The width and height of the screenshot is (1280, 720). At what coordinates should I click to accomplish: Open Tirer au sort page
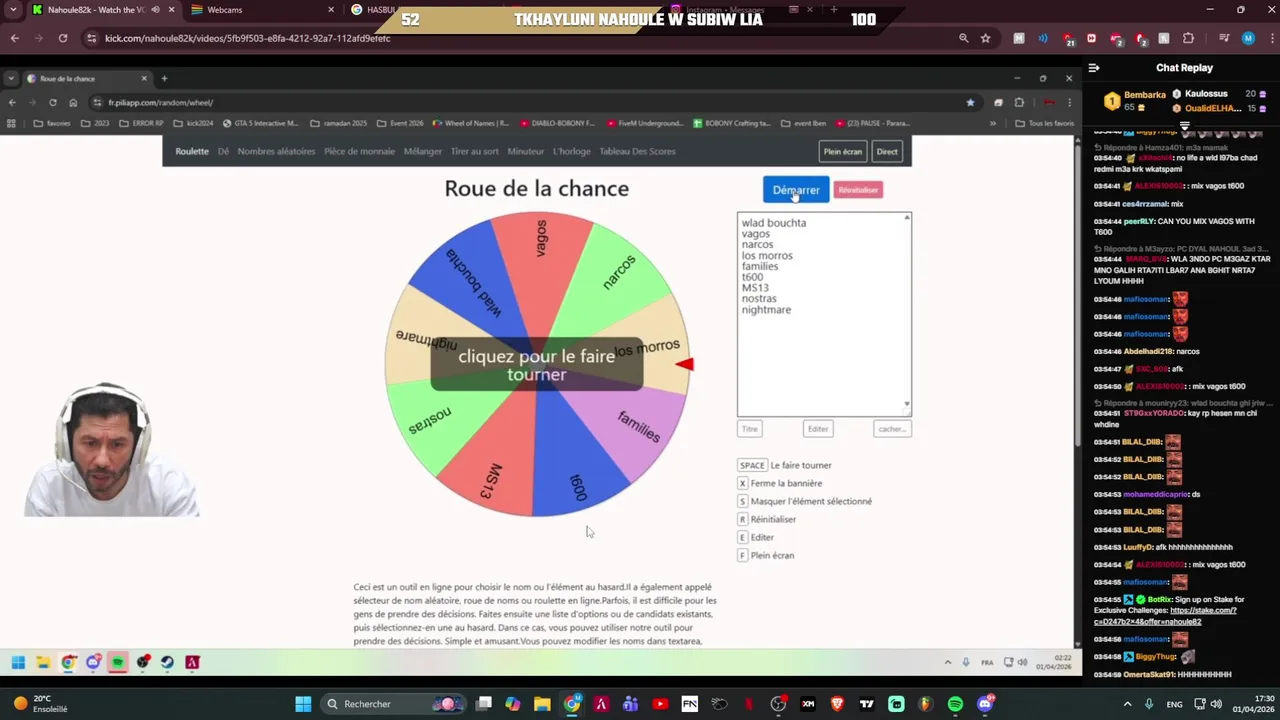pos(474,152)
